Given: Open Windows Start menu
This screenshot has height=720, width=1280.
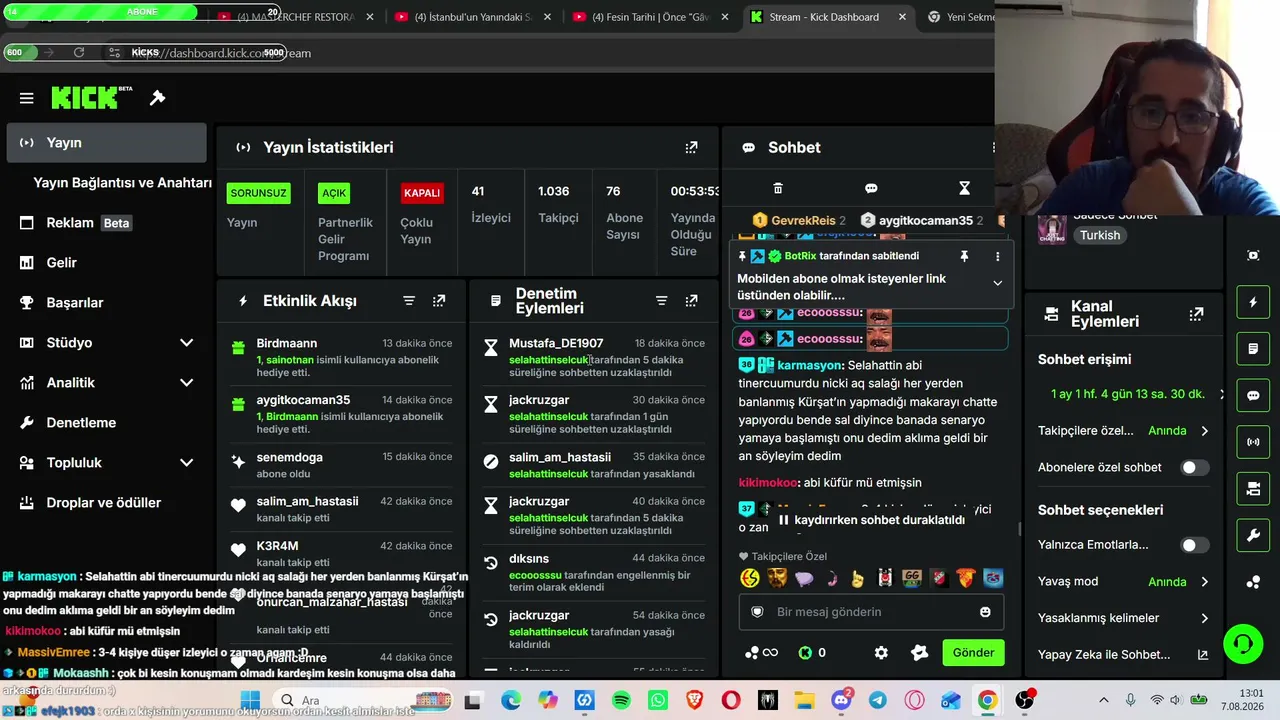Looking at the screenshot, I should [250, 701].
